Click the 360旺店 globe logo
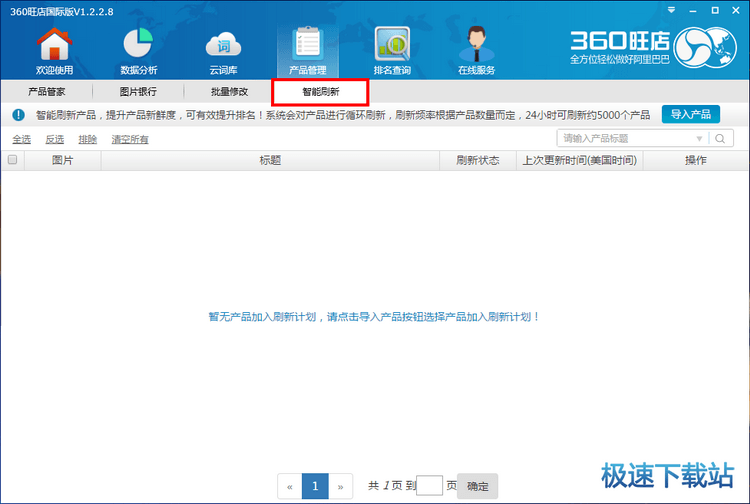This screenshot has height=504, width=750. click(x=705, y=47)
